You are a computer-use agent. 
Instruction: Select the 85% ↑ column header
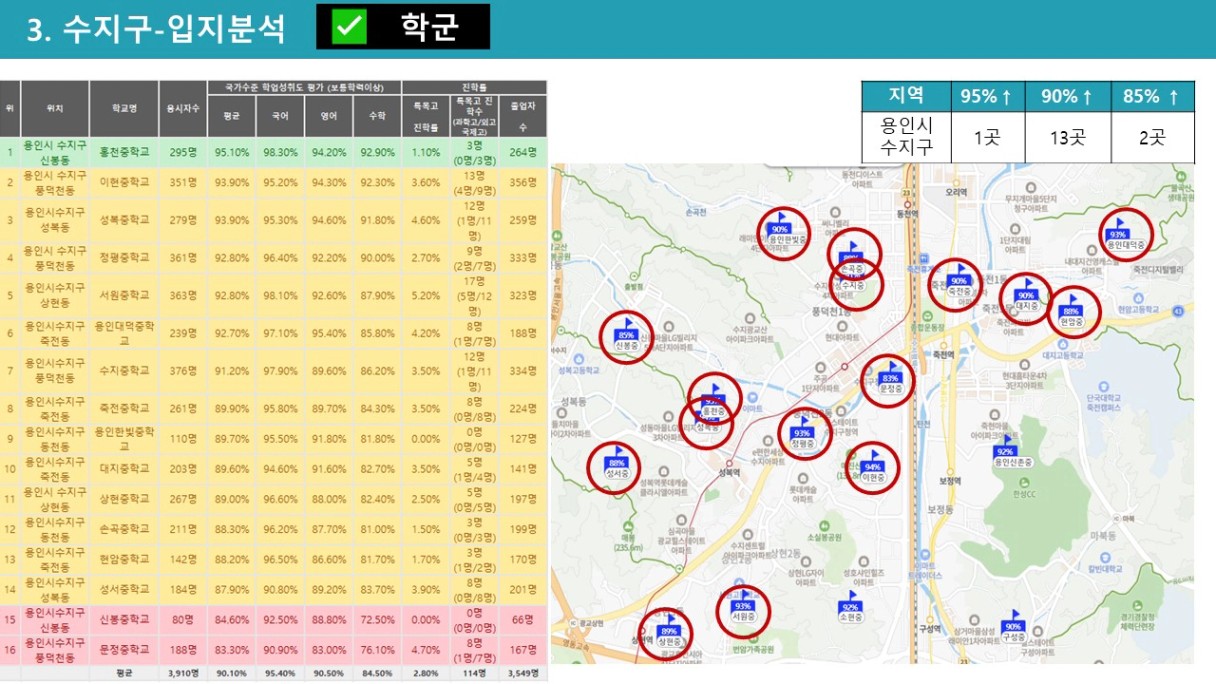1152,97
